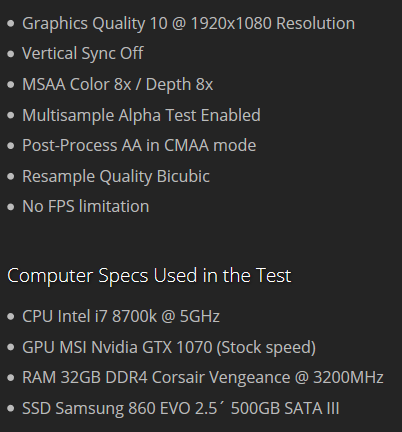Select the Vertical Sync Off text
The image size is (402, 432).
point(83,54)
